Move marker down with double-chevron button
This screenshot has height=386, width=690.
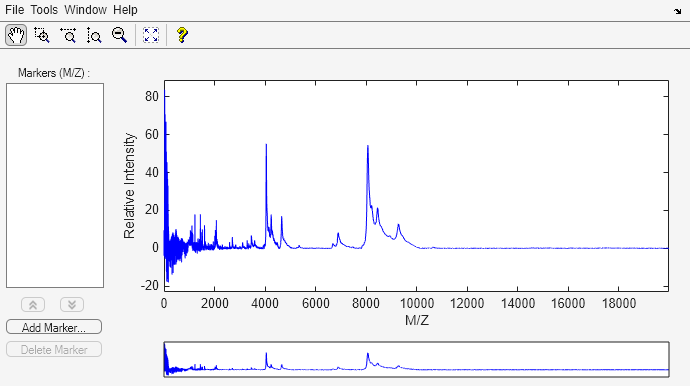[x=72, y=304]
